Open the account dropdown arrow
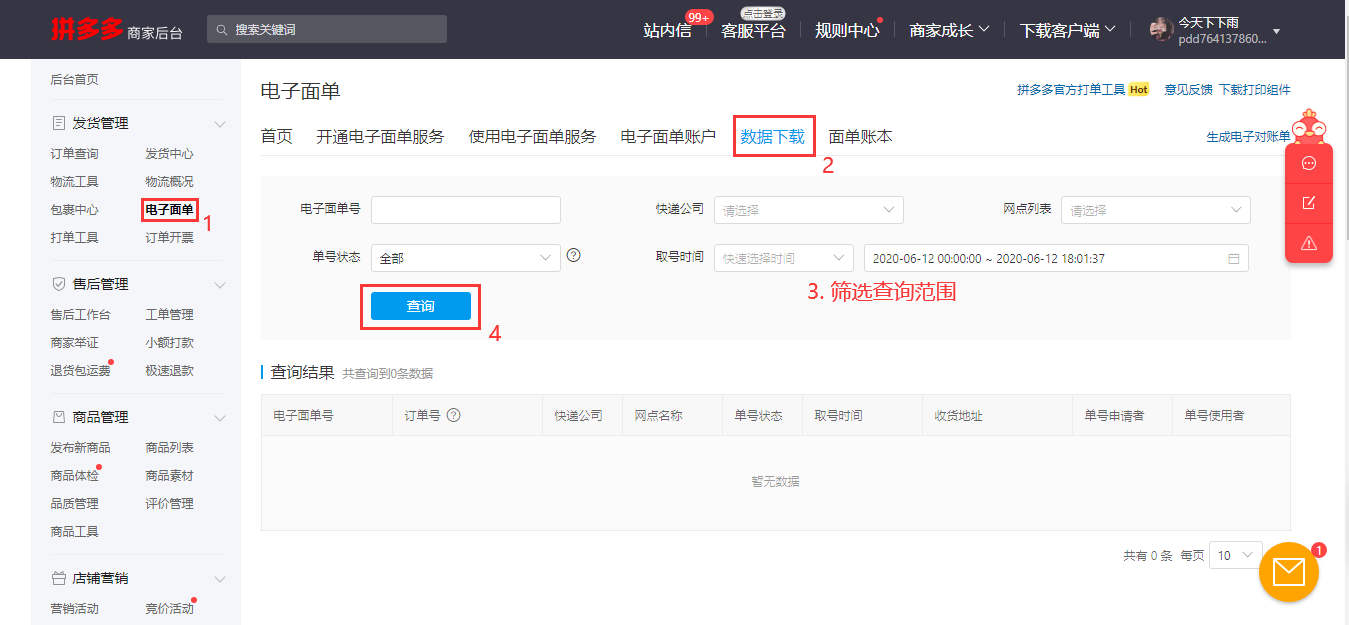 pos(1276,32)
